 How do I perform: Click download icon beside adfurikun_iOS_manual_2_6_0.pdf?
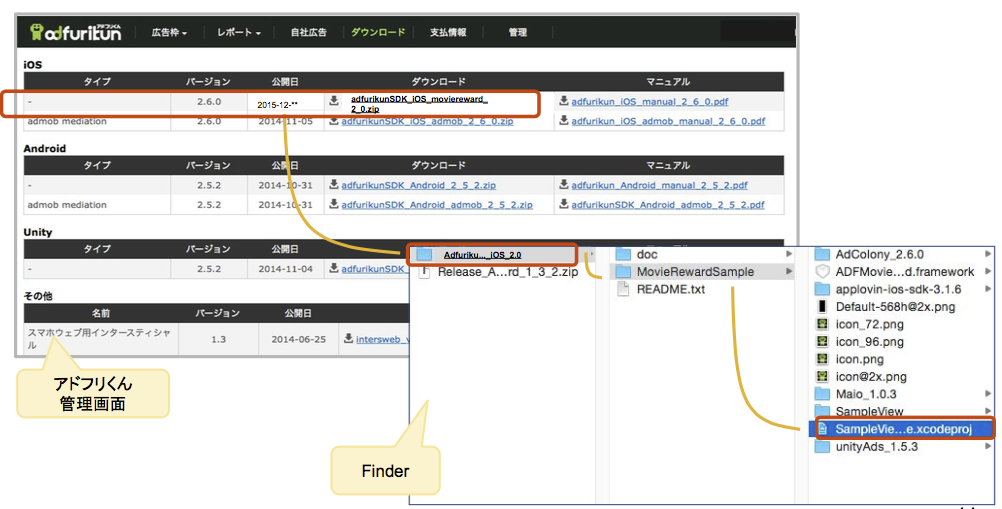564,101
